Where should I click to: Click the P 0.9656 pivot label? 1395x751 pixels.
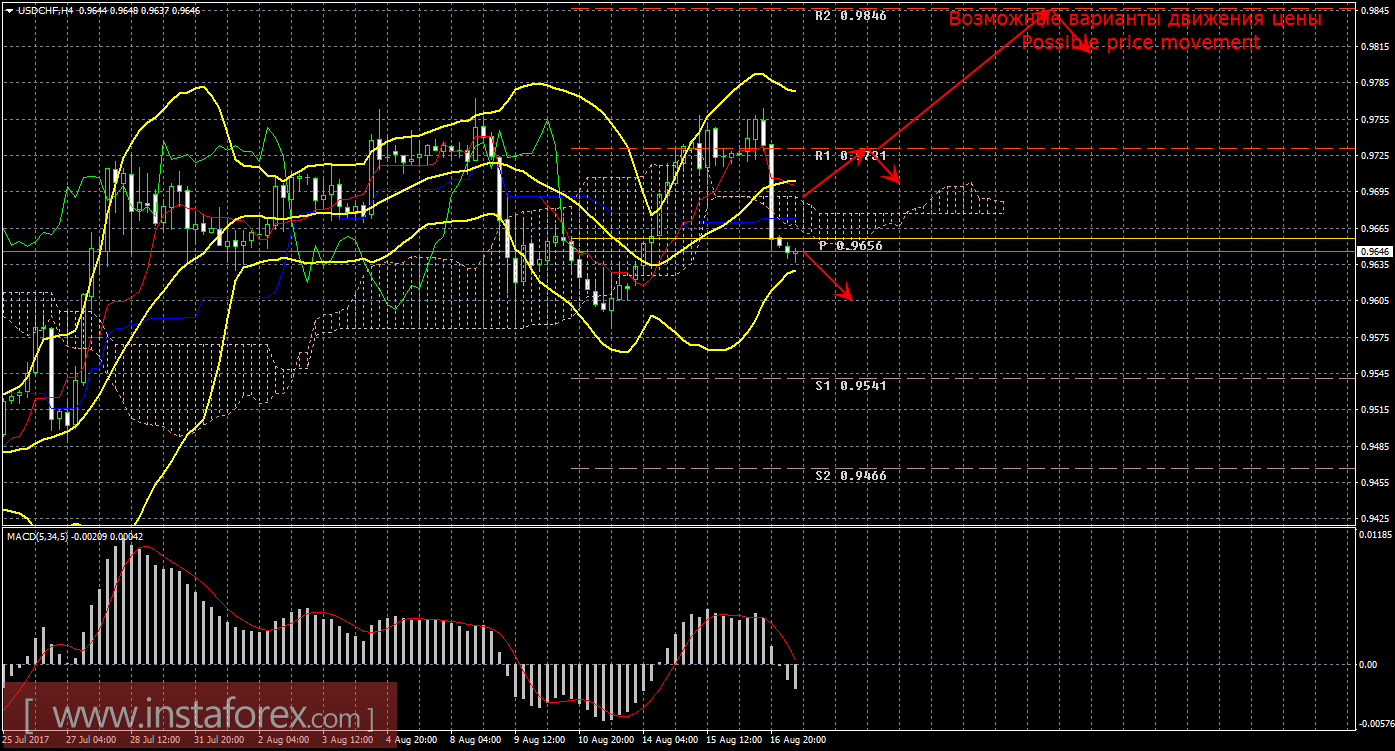pyautogui.click(x=850, y=245)
